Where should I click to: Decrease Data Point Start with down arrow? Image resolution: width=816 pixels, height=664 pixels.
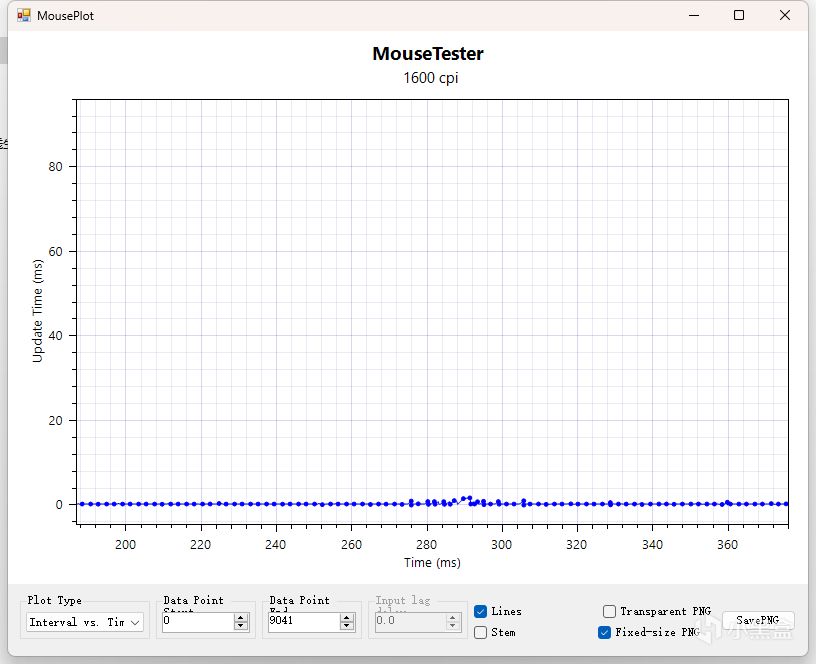(240, 626)
